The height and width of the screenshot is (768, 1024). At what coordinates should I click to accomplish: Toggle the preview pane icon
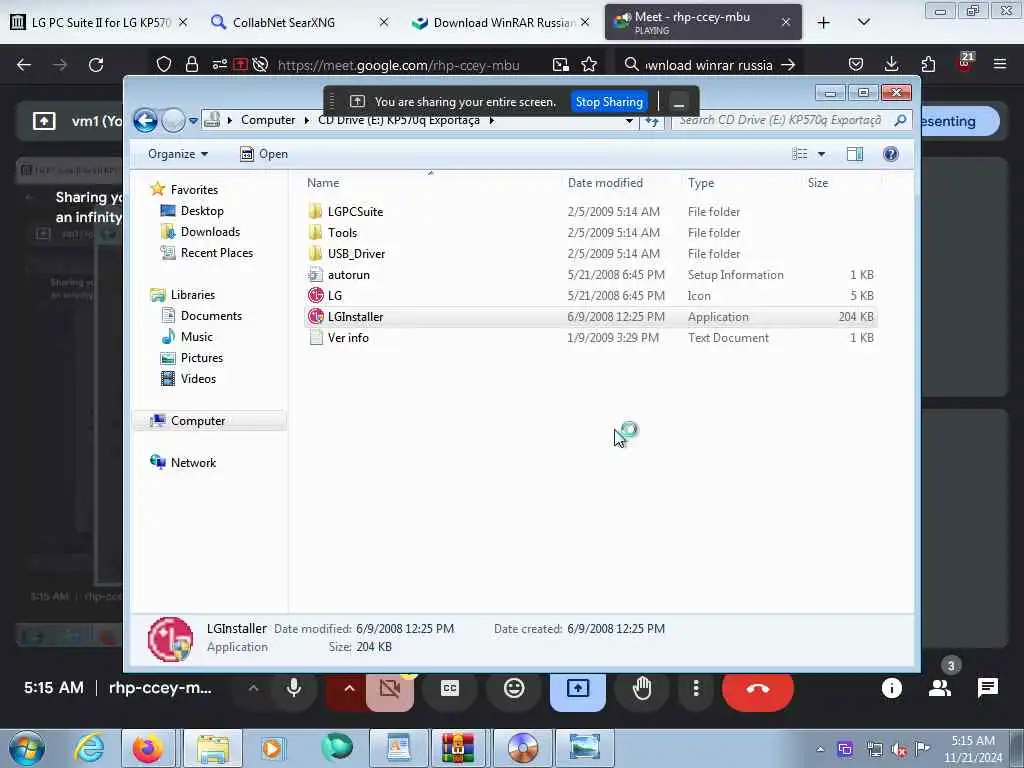855,154
